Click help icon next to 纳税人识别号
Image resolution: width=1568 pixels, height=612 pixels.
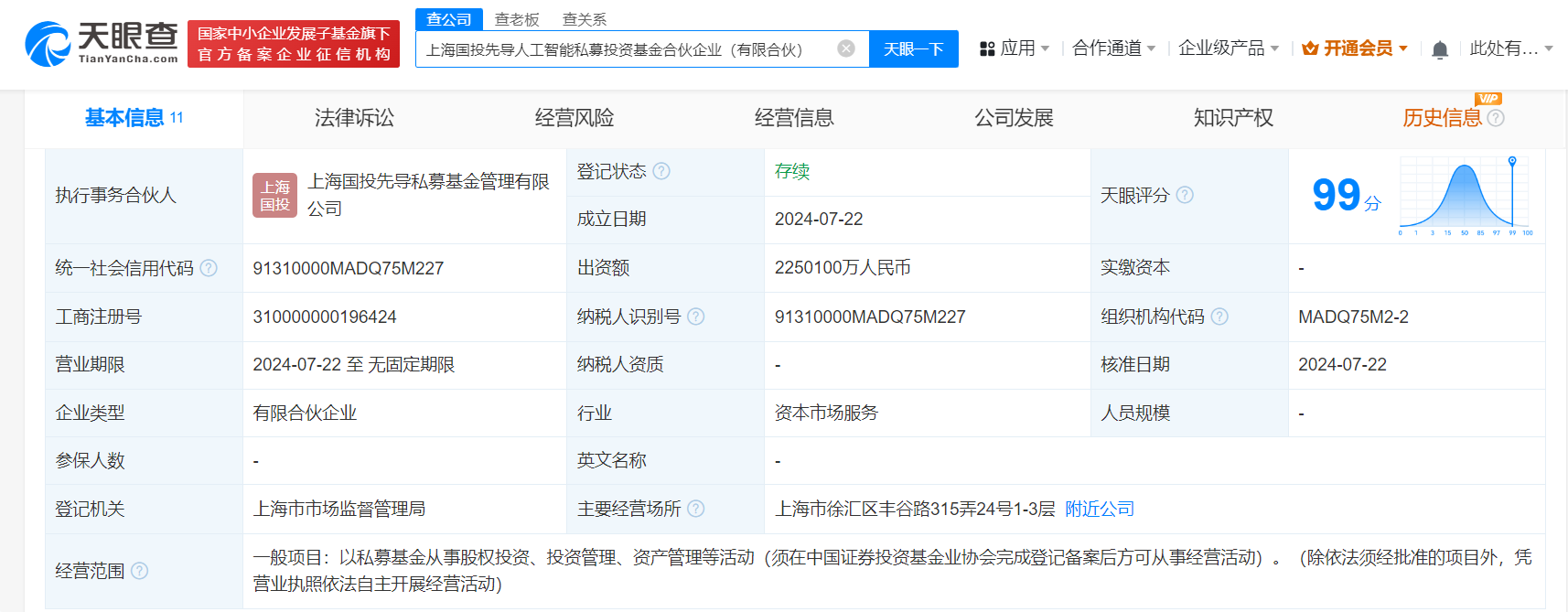[x=695, y=317]
